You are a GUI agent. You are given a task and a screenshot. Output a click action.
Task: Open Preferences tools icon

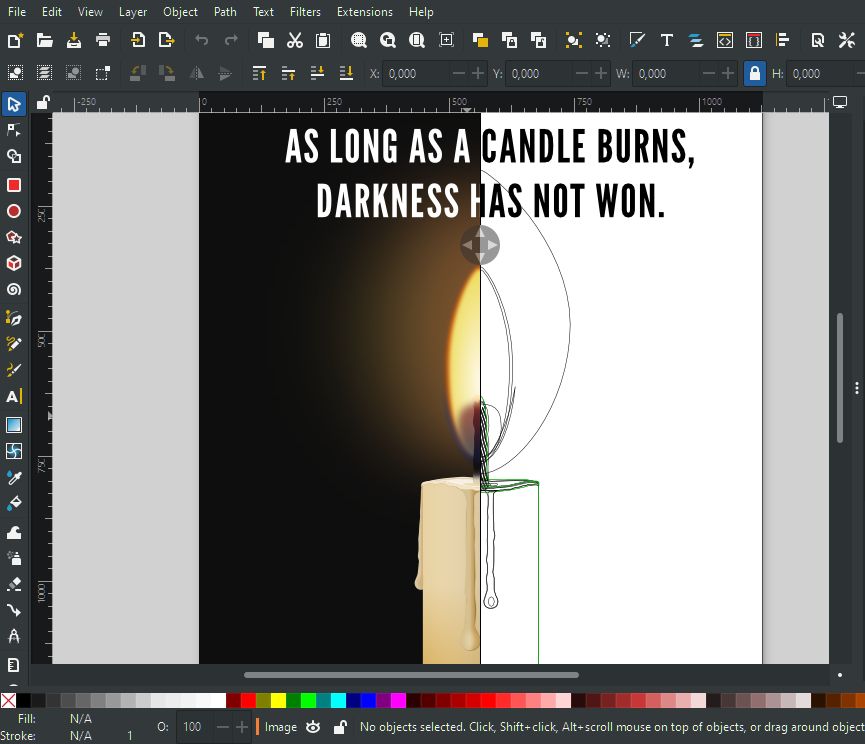click(846, 40)
